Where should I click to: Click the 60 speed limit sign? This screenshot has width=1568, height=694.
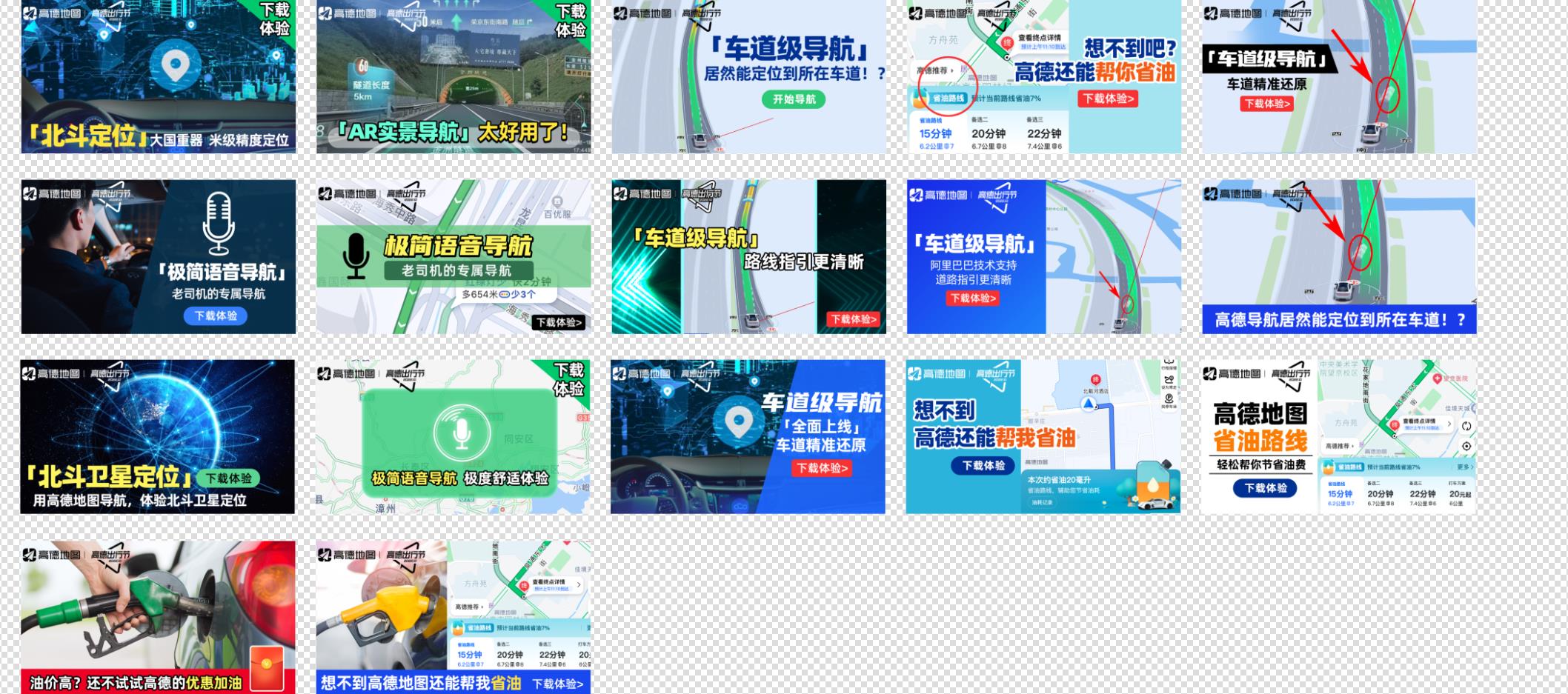coord(362,67)
